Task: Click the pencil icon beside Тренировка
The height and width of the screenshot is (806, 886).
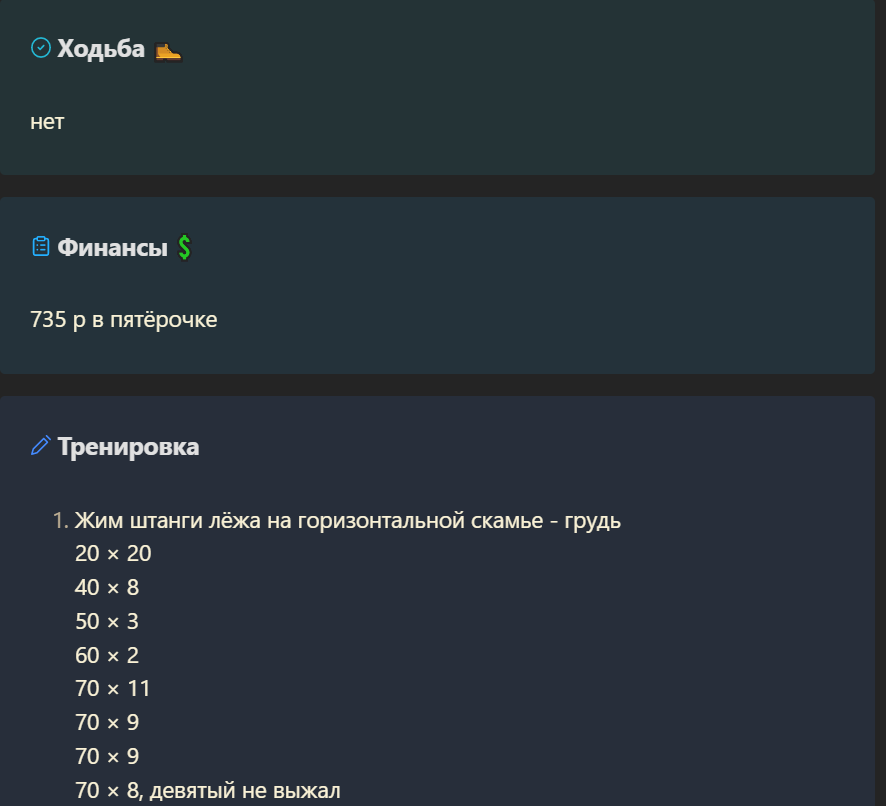Action: pyautogui.click(x=41, y=445)
